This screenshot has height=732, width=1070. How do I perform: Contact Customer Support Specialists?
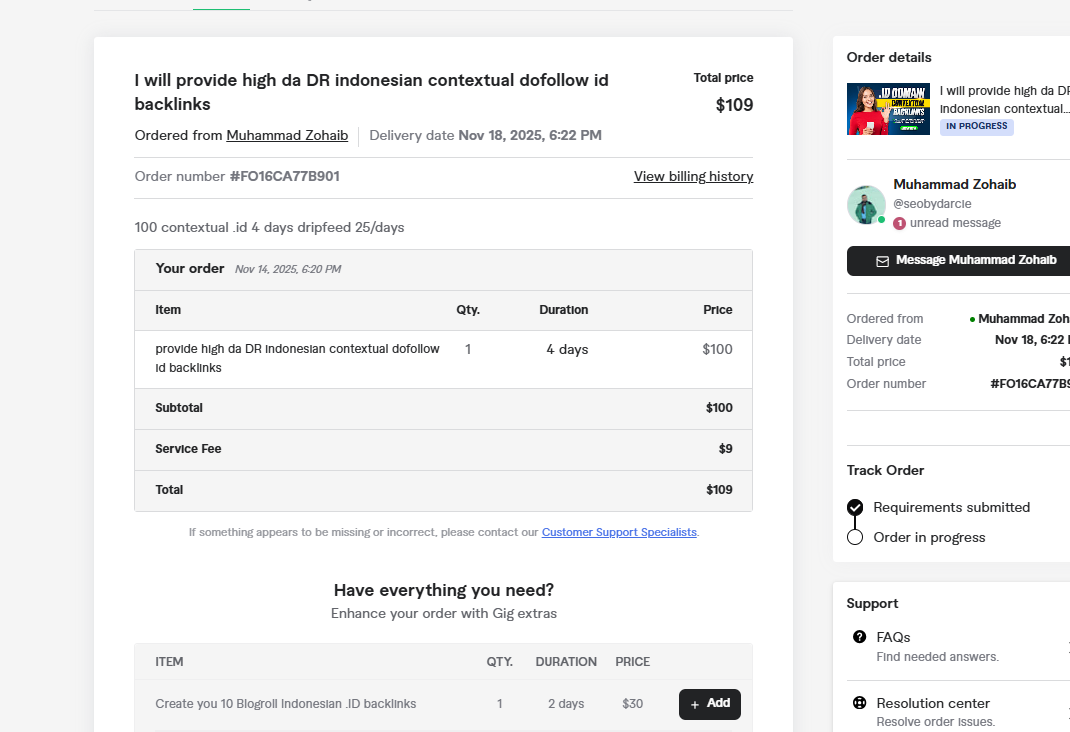619,532
